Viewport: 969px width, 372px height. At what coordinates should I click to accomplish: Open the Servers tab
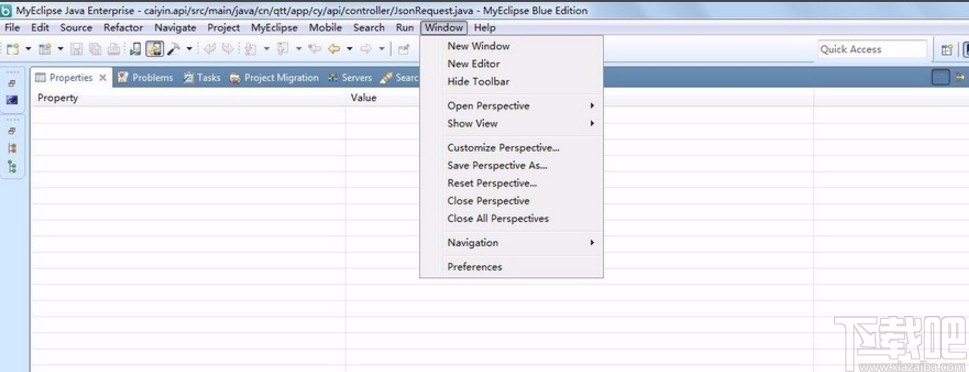point(350,78)
